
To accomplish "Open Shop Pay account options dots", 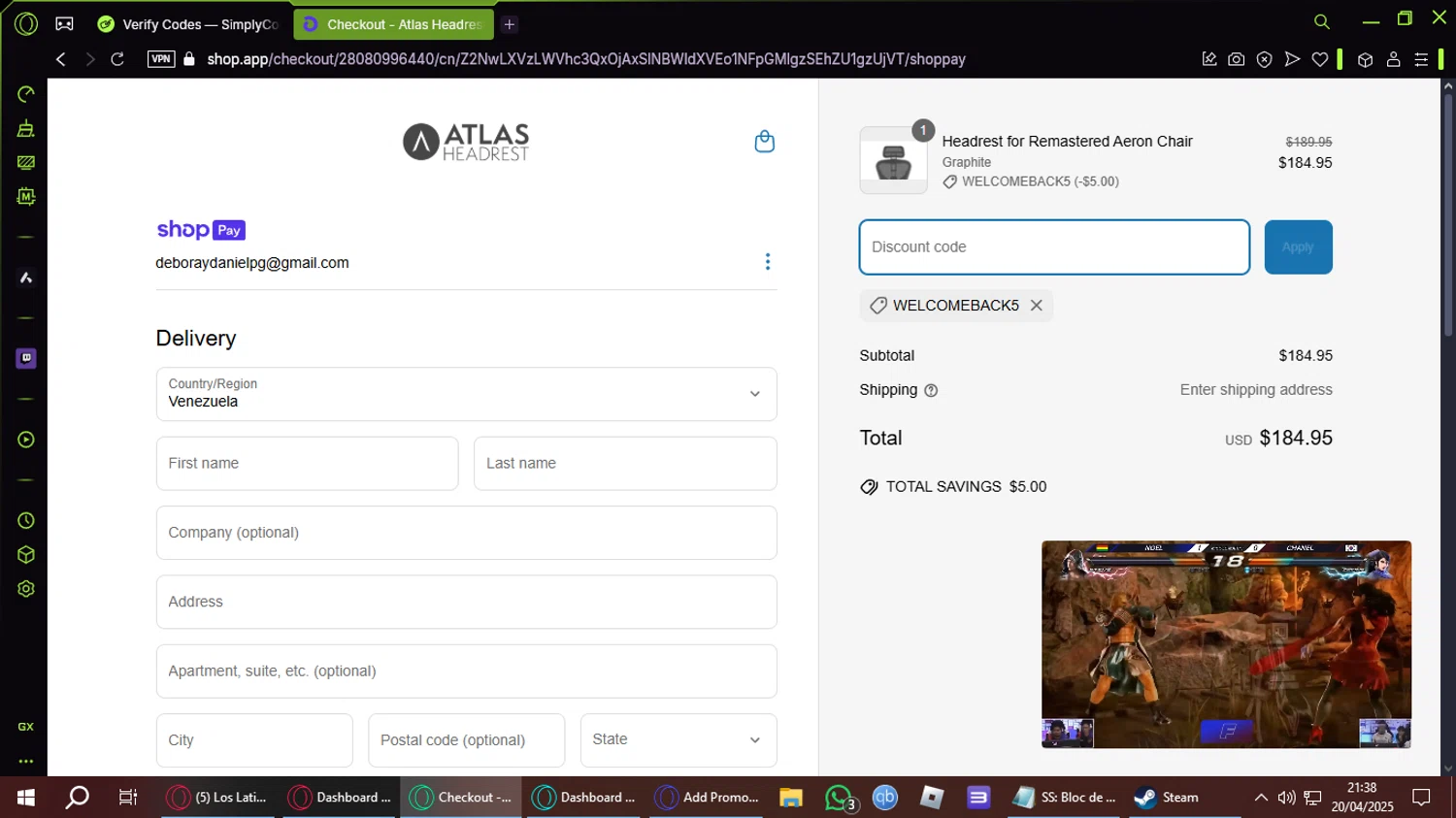I will (x=768, y=262).
